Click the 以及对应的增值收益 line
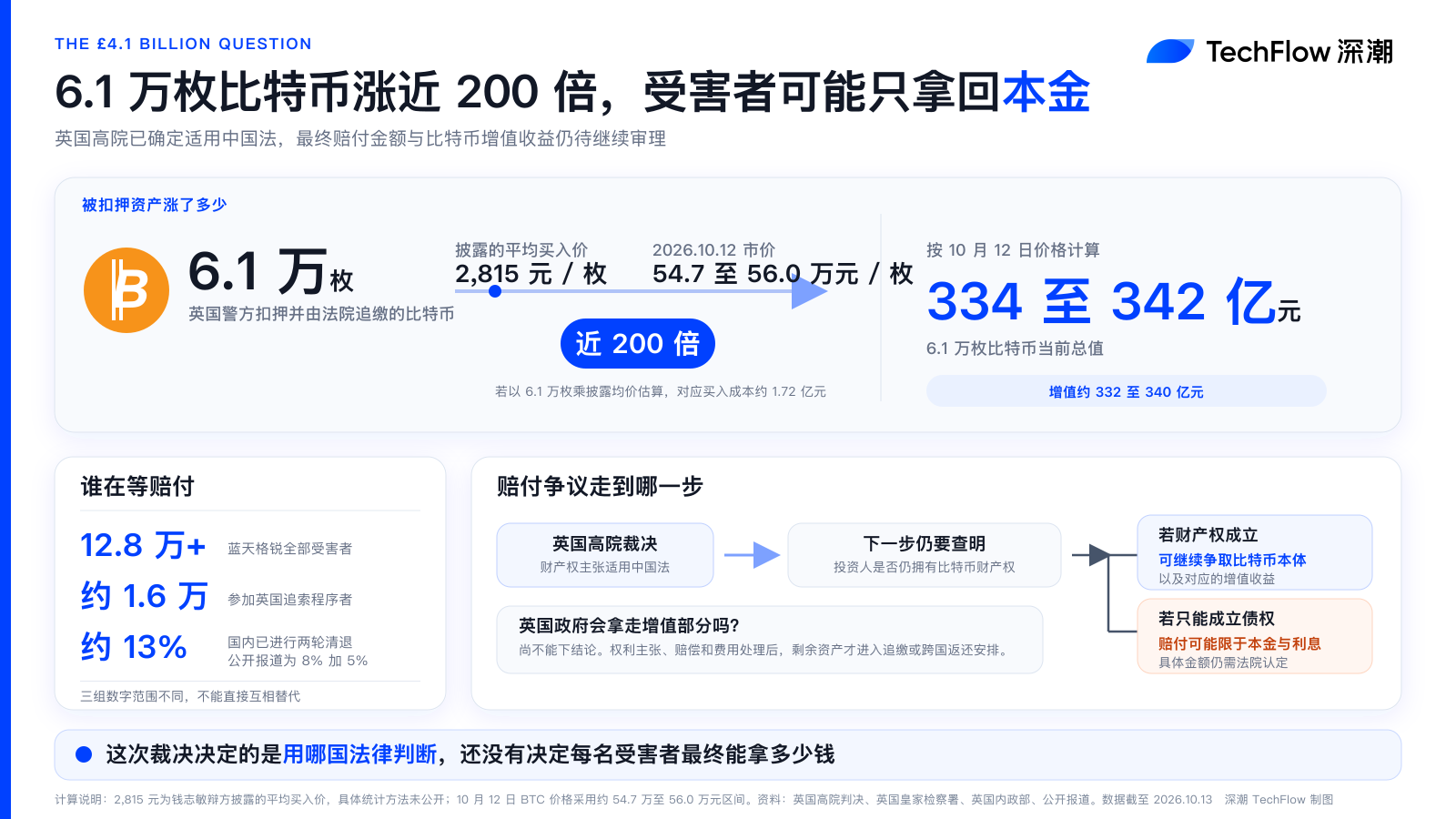The image size is (1456, 819). pos(1217,579)
